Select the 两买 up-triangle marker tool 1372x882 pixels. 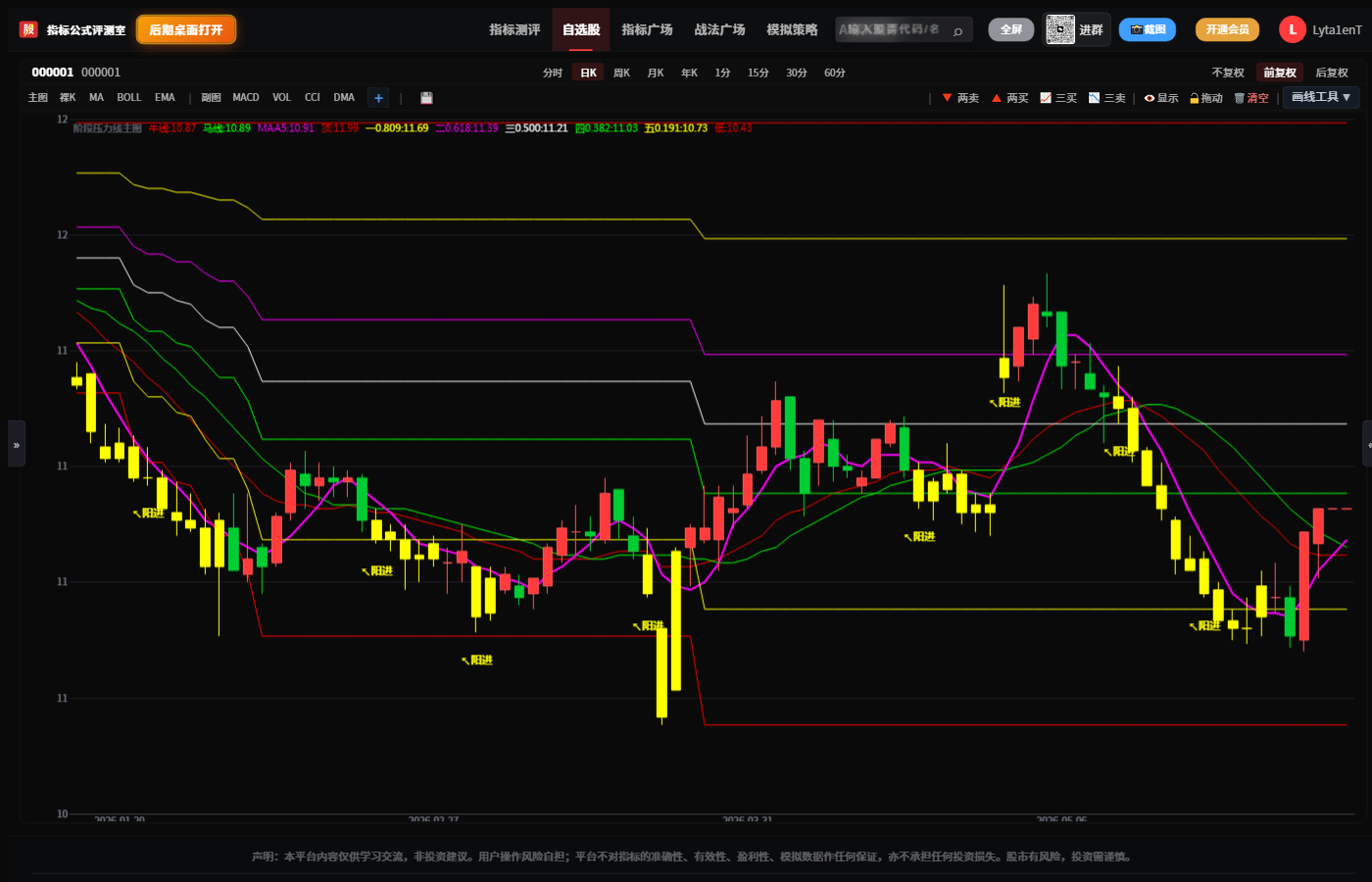coord(1009,98)
